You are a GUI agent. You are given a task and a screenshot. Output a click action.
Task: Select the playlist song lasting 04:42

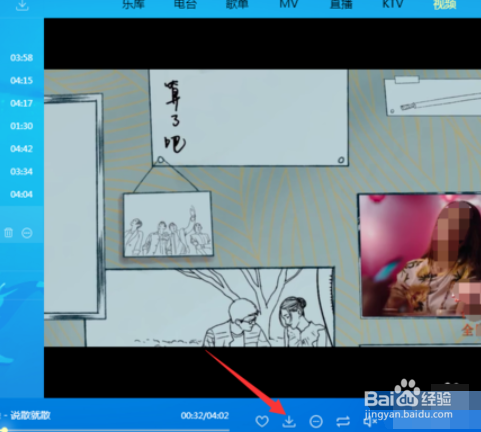(x=21, y=149)
